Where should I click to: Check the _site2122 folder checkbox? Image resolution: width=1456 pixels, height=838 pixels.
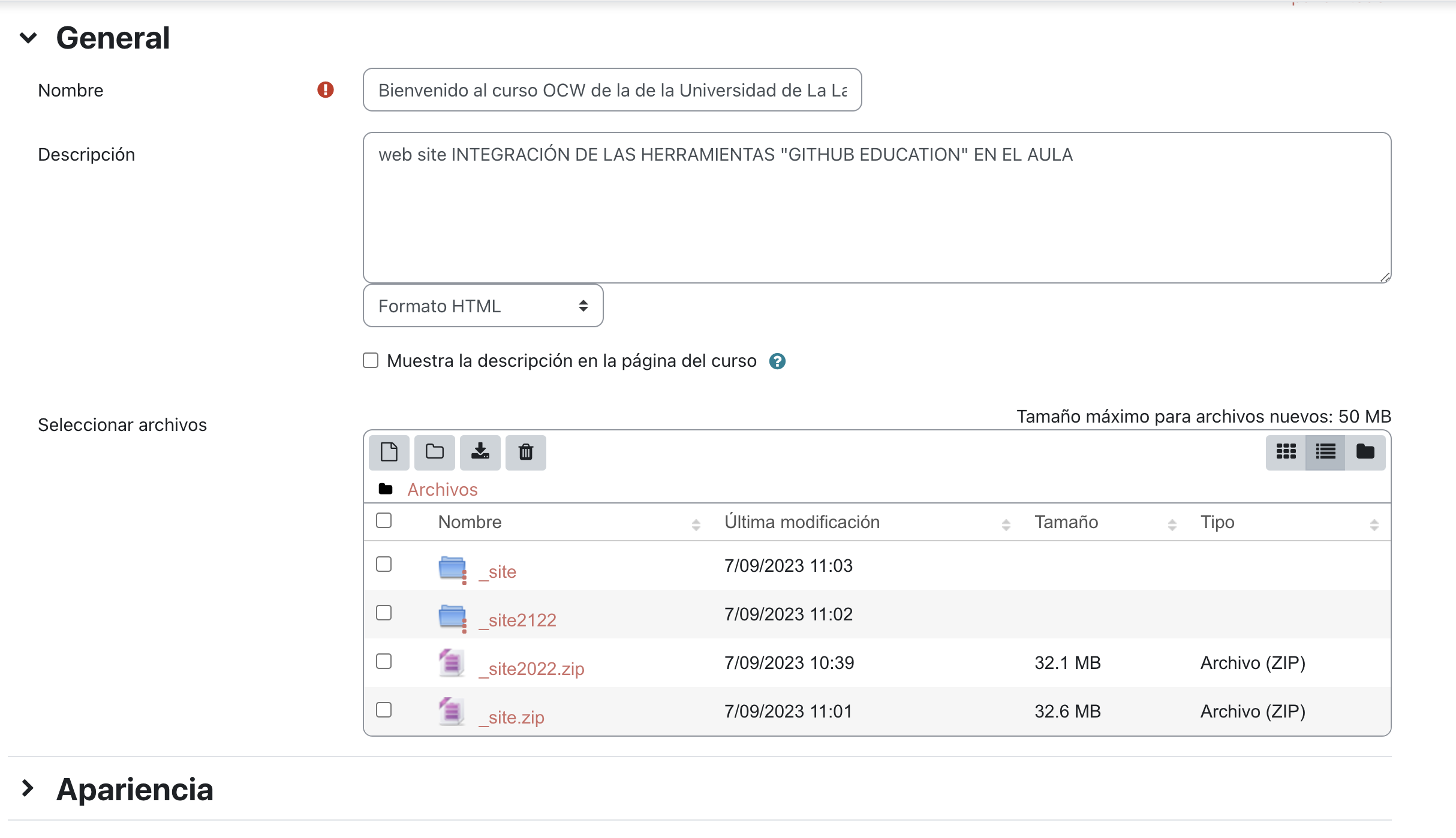tap(384, 613)
